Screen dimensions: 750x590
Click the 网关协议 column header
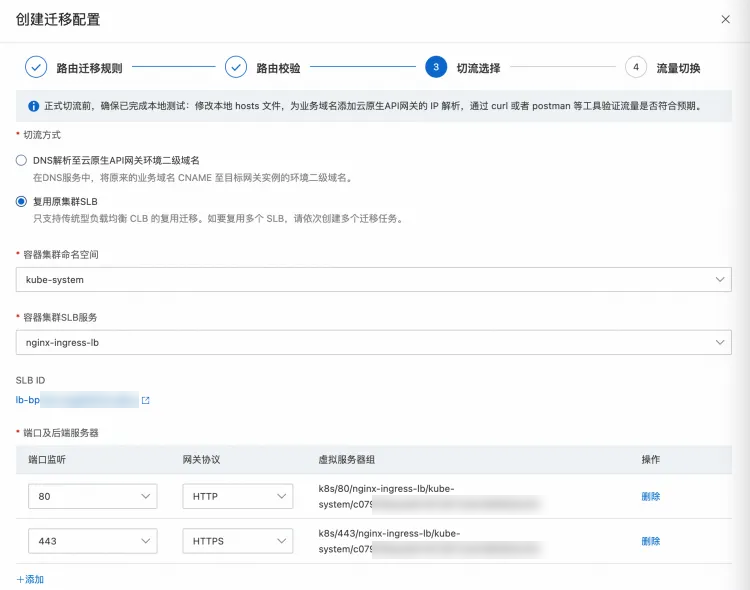pyautogui.click(x=201, y=459)
